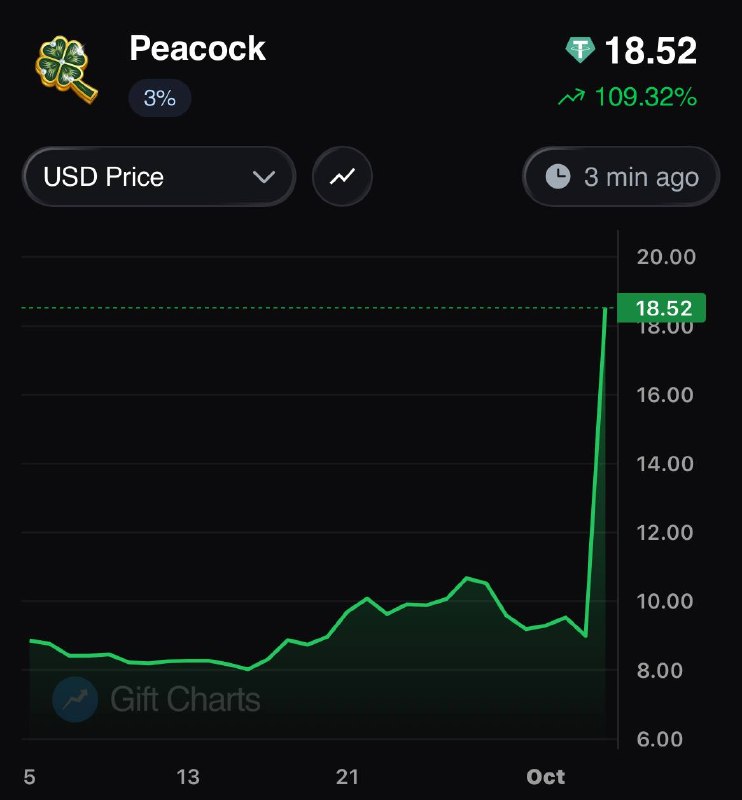Click the Gift Charts watermark logo

click(75, 699)
